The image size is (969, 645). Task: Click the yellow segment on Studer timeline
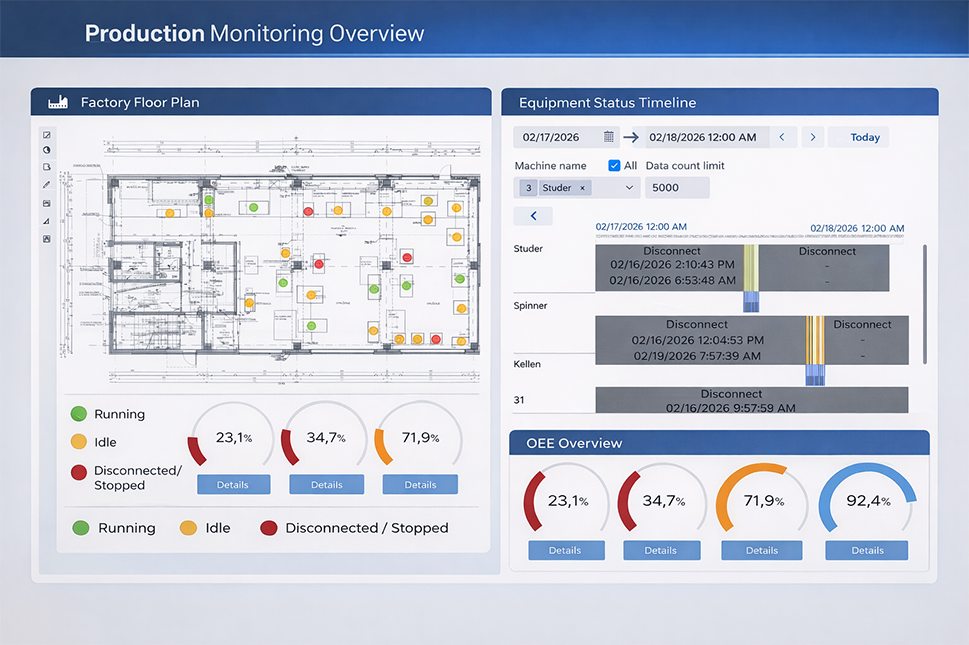click(x=750, y=267)
